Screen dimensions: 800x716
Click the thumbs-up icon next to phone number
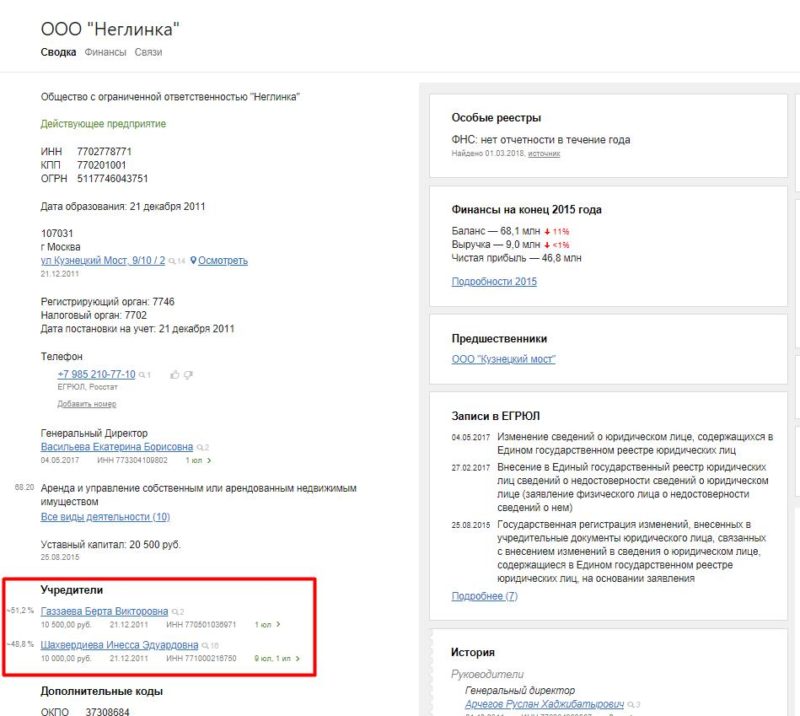(x=174, y=374)
